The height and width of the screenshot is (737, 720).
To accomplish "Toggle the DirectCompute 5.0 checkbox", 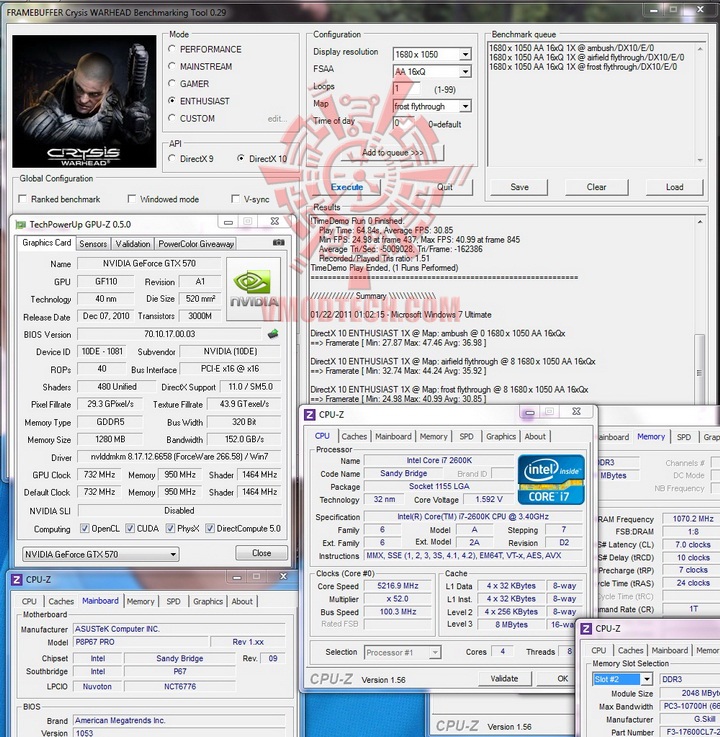I will click(210, 528).
